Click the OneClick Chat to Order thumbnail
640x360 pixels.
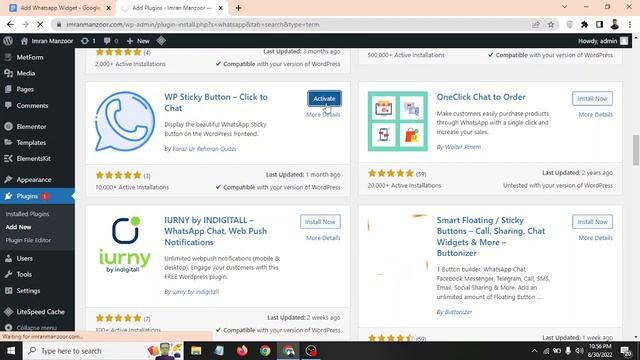coord(398,121)
